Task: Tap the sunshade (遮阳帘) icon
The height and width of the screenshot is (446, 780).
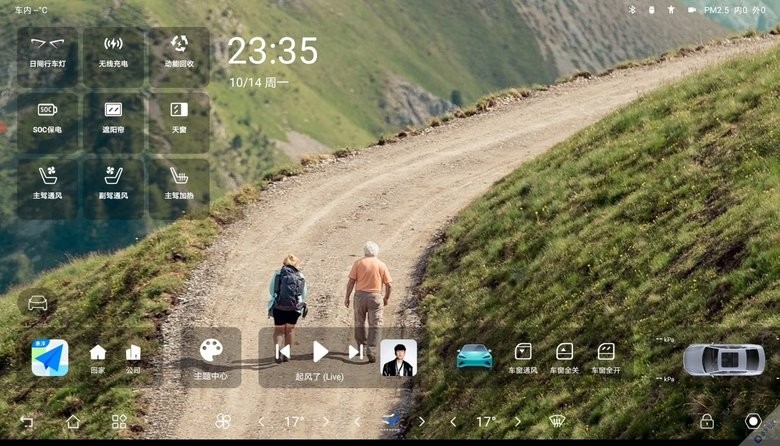Action: click(x=113, y=119)
